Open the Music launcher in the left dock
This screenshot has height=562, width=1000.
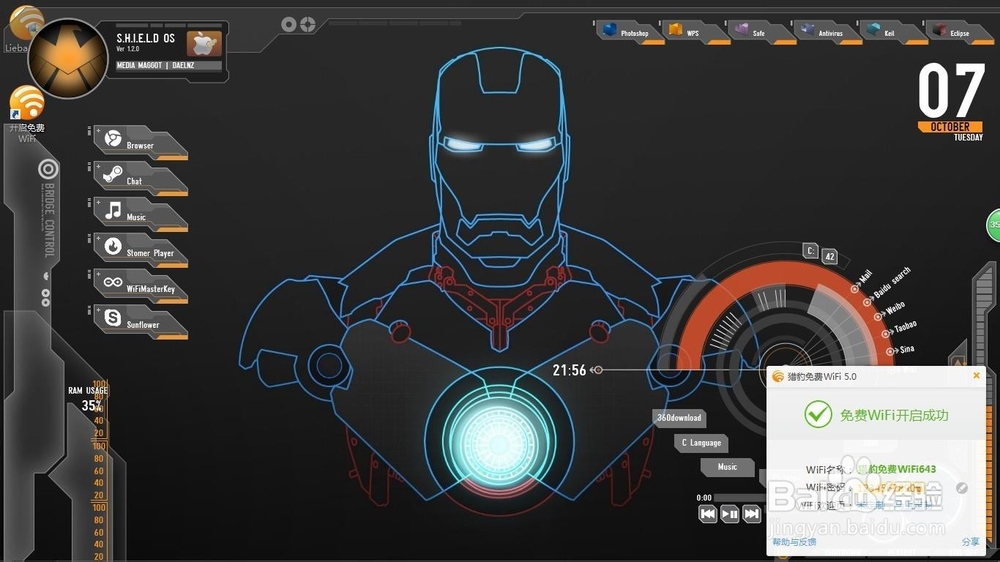point(140,214)
